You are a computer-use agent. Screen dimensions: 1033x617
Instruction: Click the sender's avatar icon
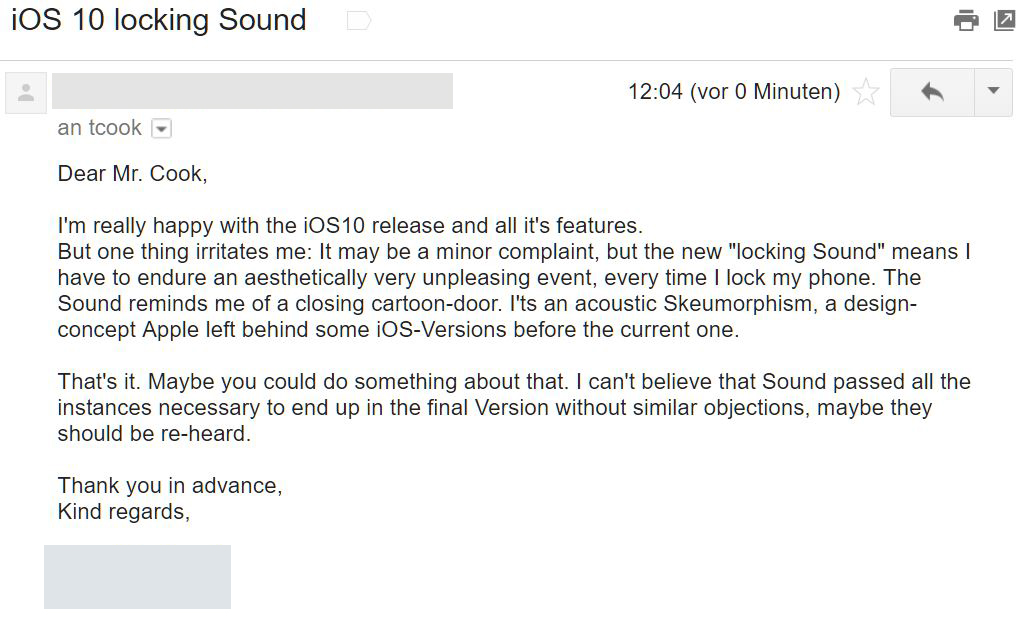point(26,93)
